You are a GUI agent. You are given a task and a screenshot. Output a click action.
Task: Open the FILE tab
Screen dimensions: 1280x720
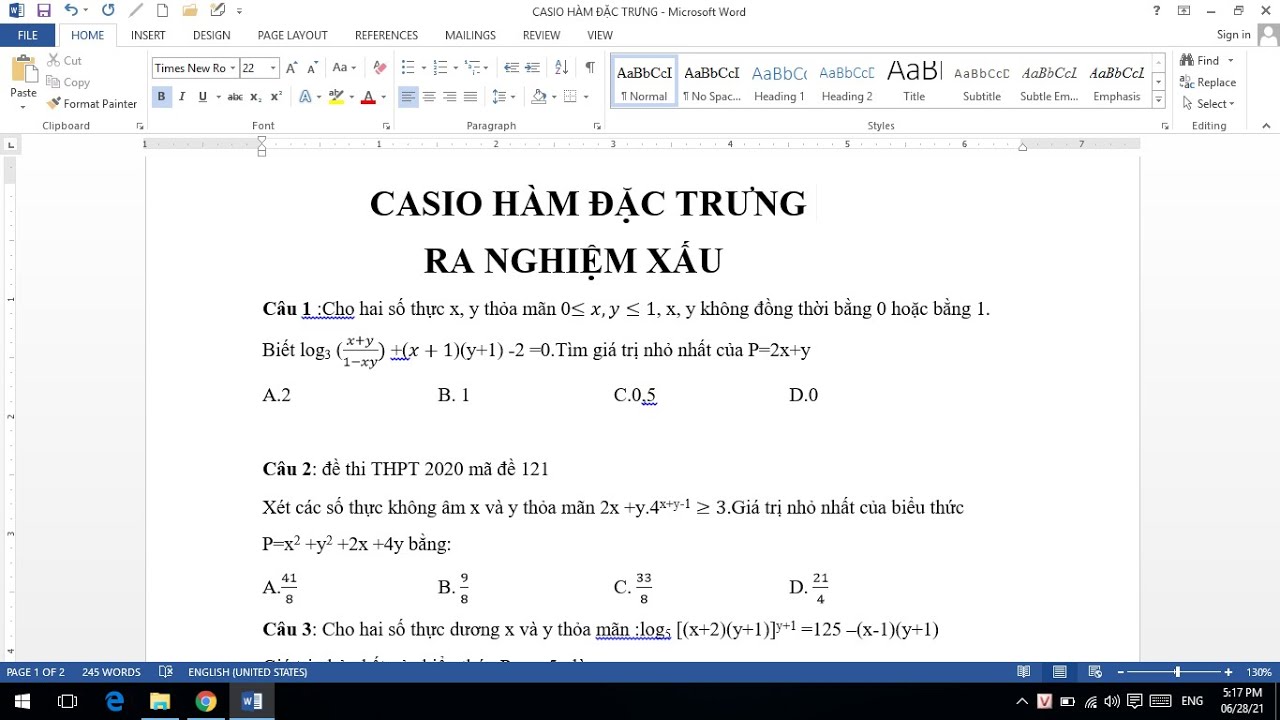tap(27, 35)
